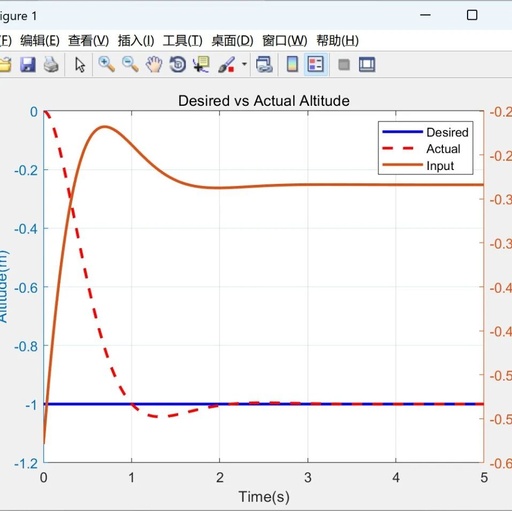Screen dimensions: 512x511
Task: Maximize the Figure 1 window
Action: coord(472,15)
